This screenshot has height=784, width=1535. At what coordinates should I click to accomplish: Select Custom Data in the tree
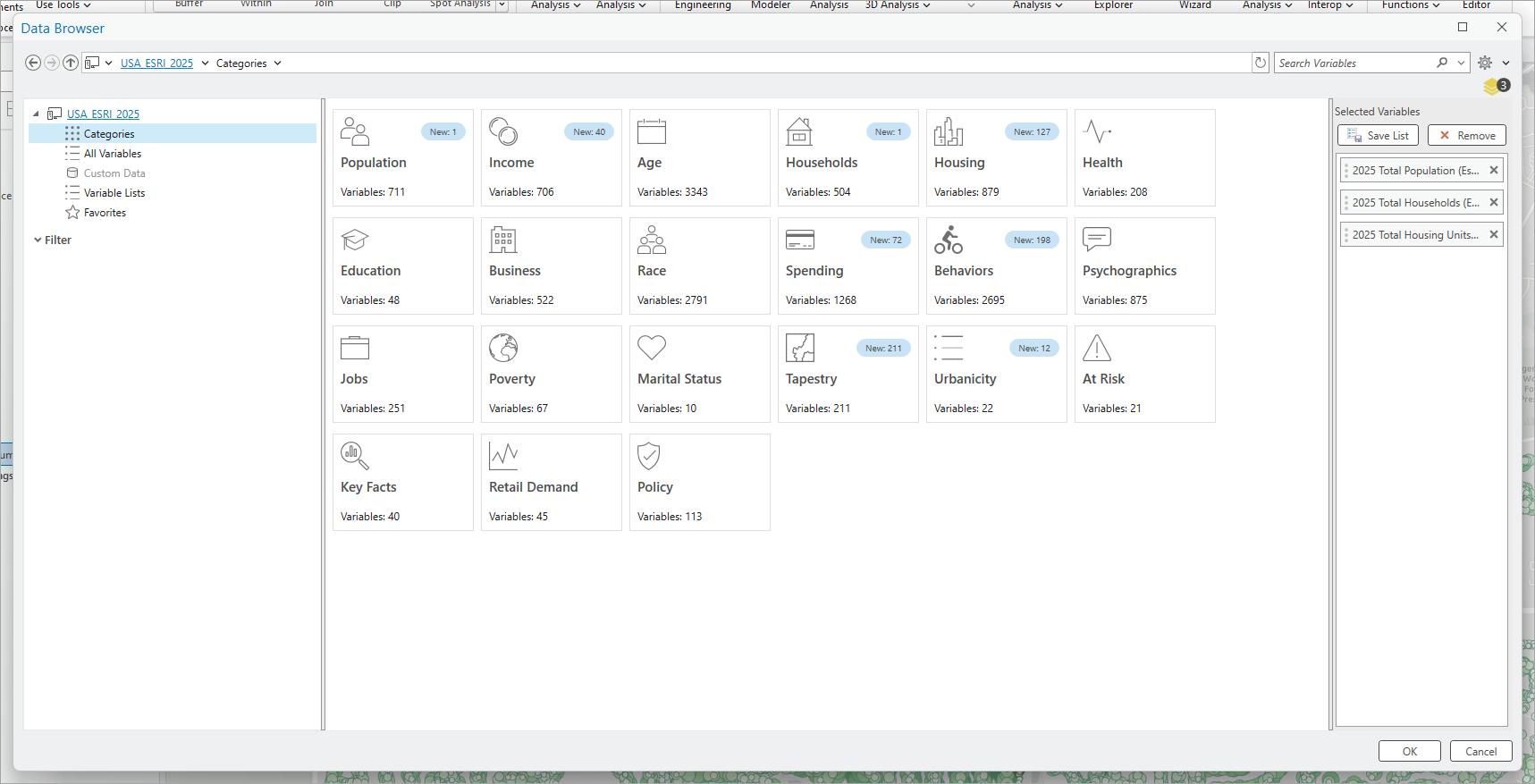[x=114, y=173]
